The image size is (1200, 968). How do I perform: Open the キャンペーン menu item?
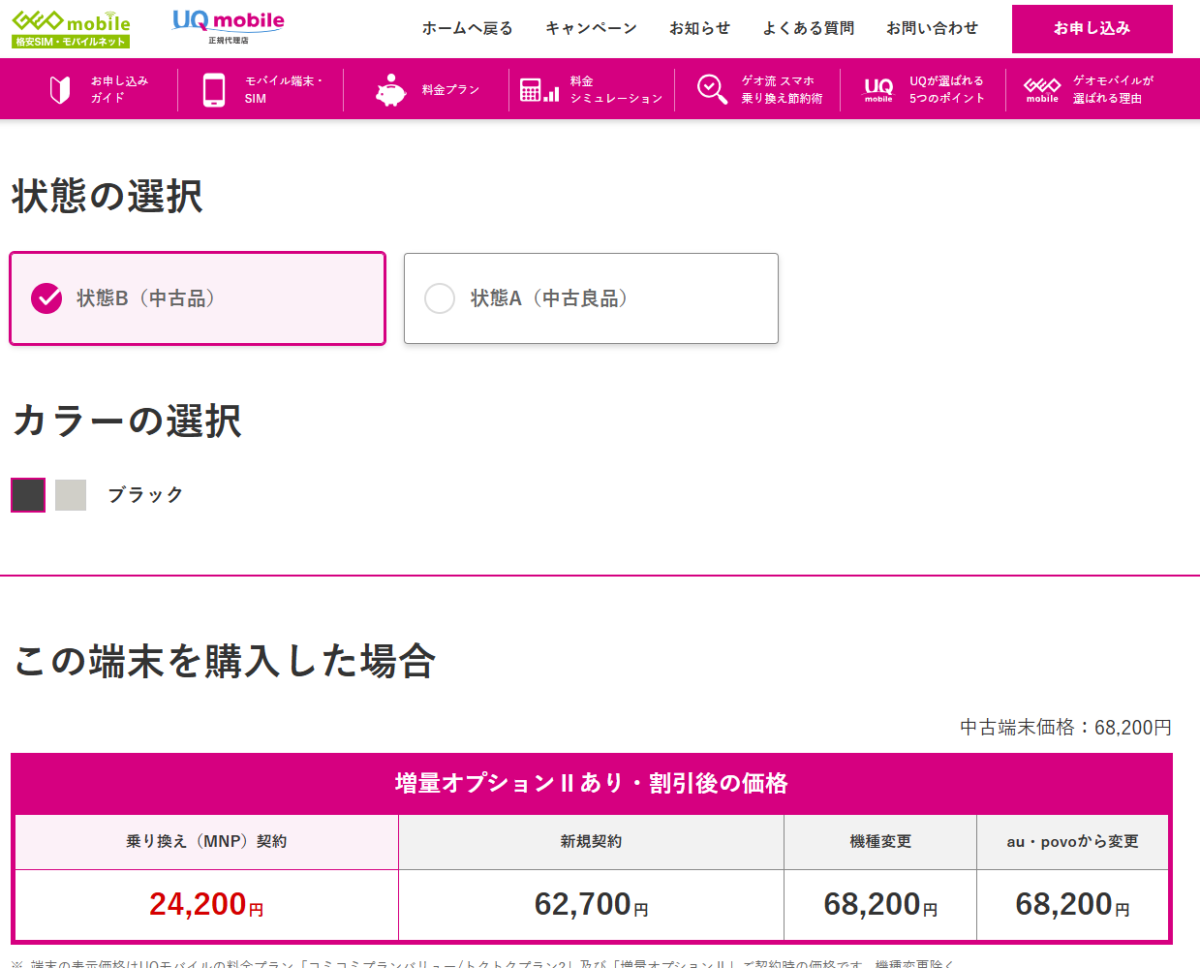coord(591,28)
